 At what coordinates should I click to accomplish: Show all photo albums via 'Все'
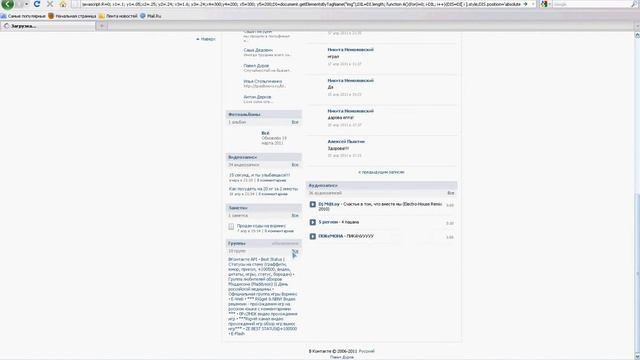[x=295, y=122]
